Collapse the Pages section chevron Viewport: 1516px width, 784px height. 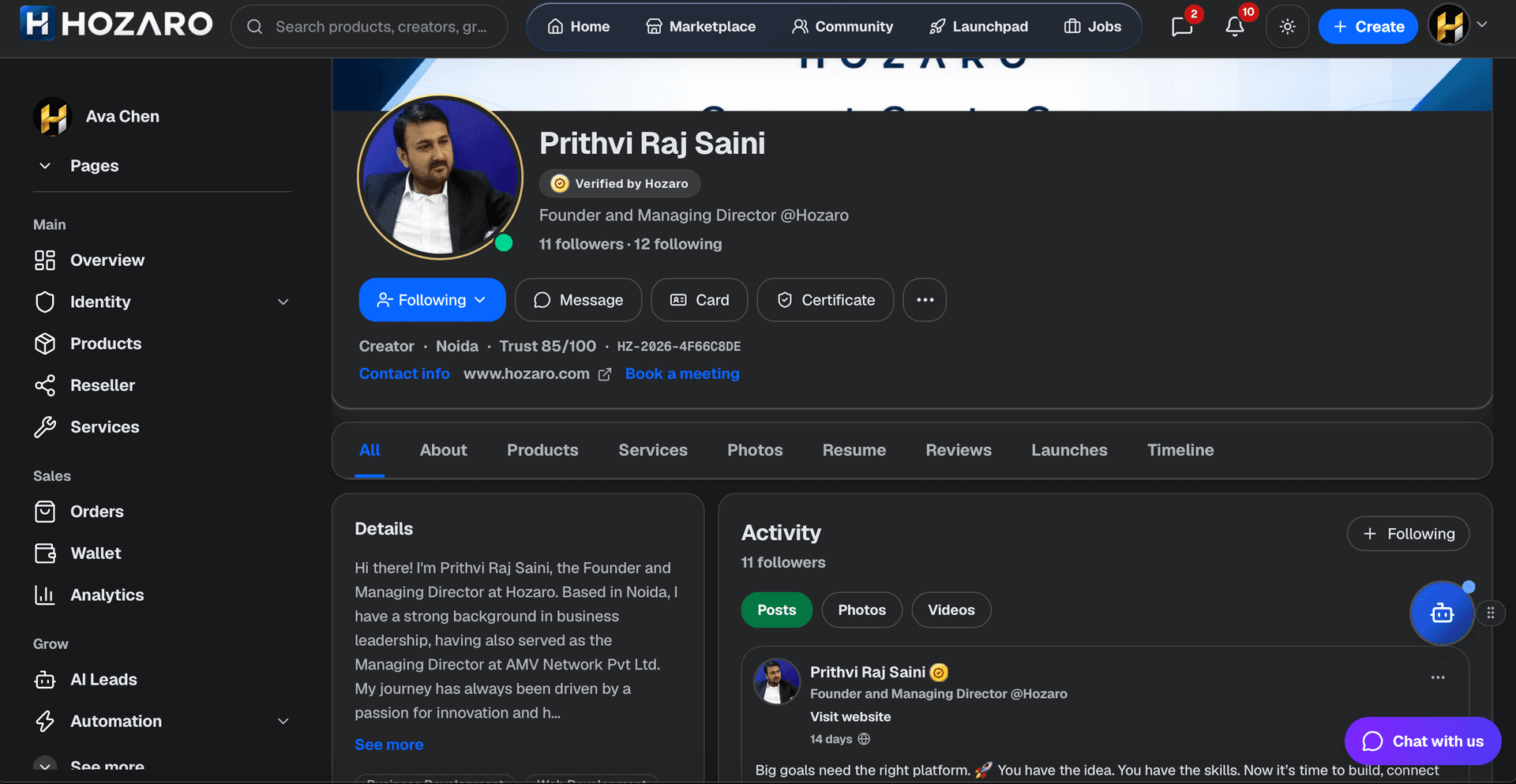45,166
